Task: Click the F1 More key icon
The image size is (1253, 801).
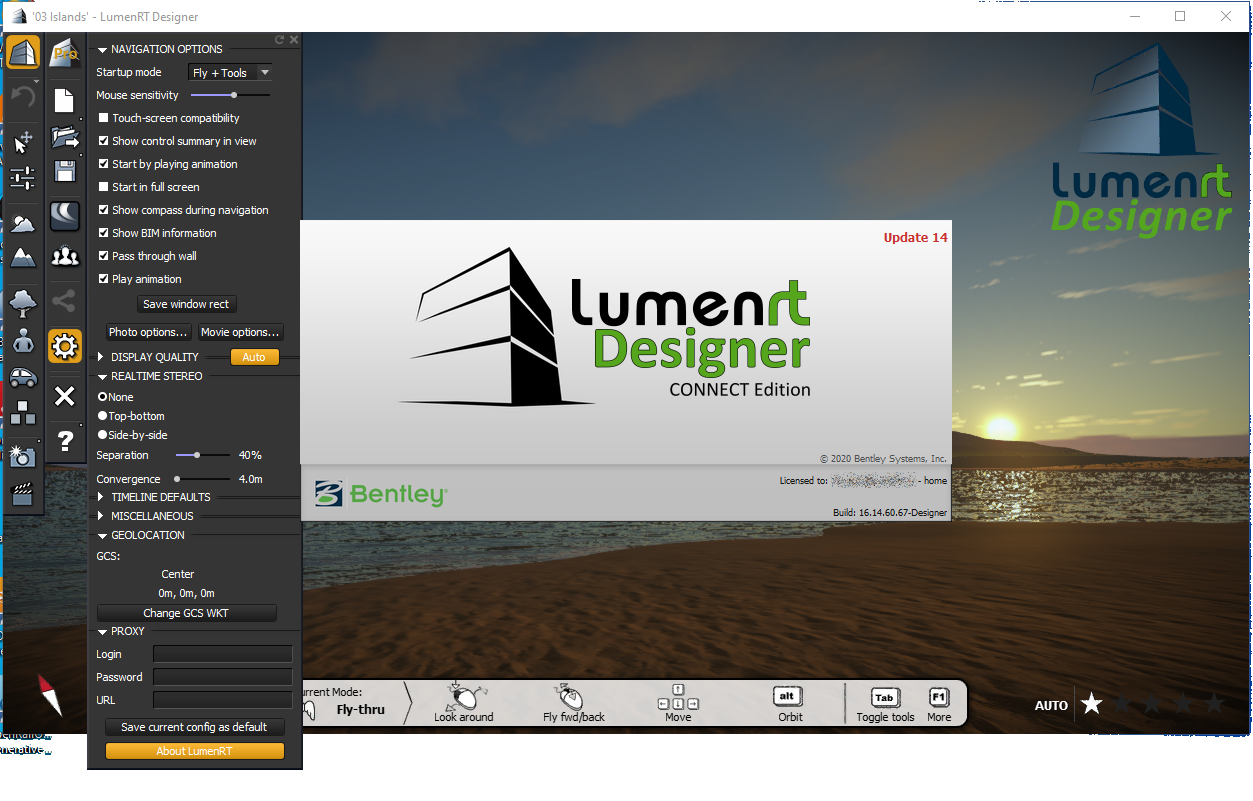Action: [x=938, y=697]
